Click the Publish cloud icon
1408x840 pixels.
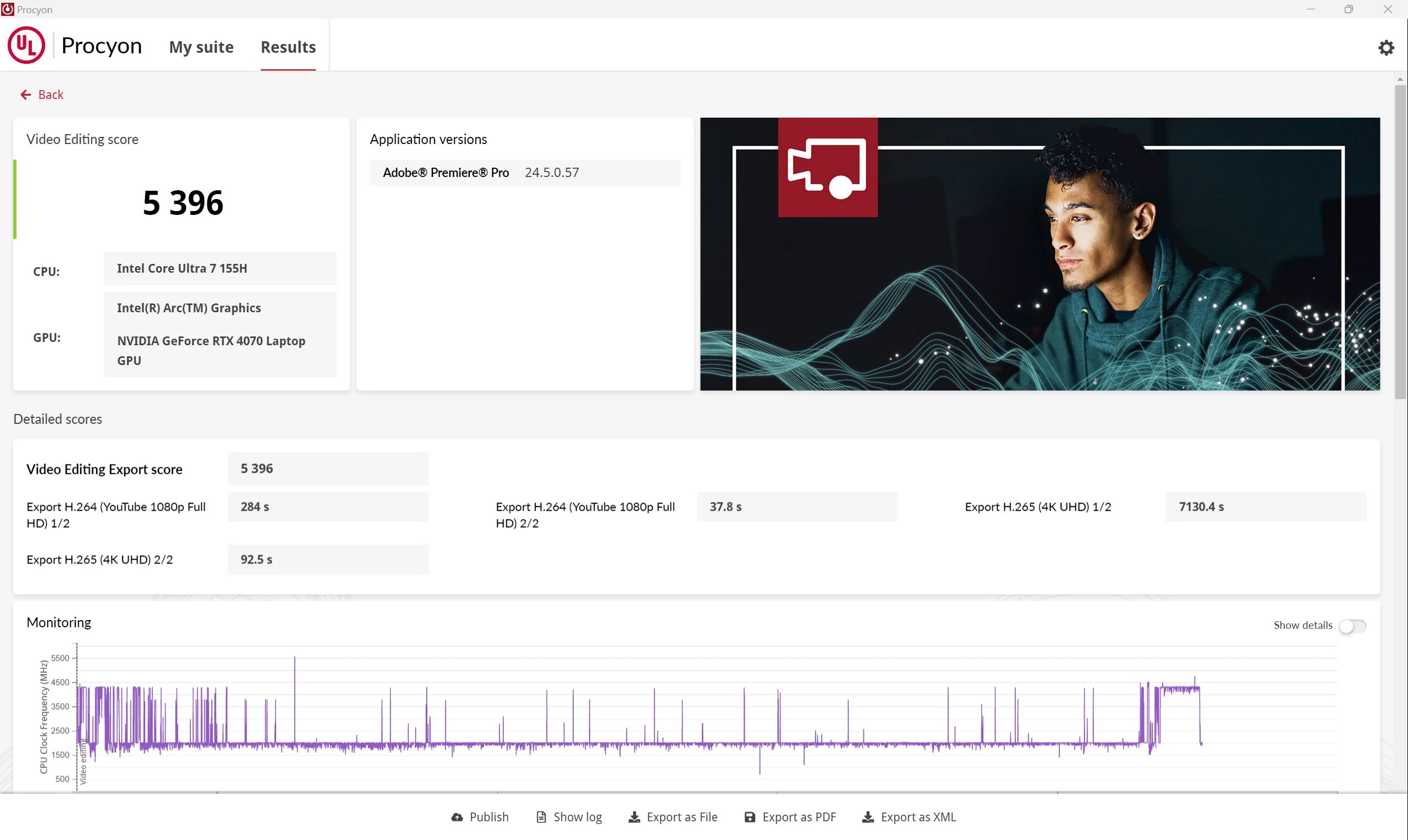click(457, 817)
